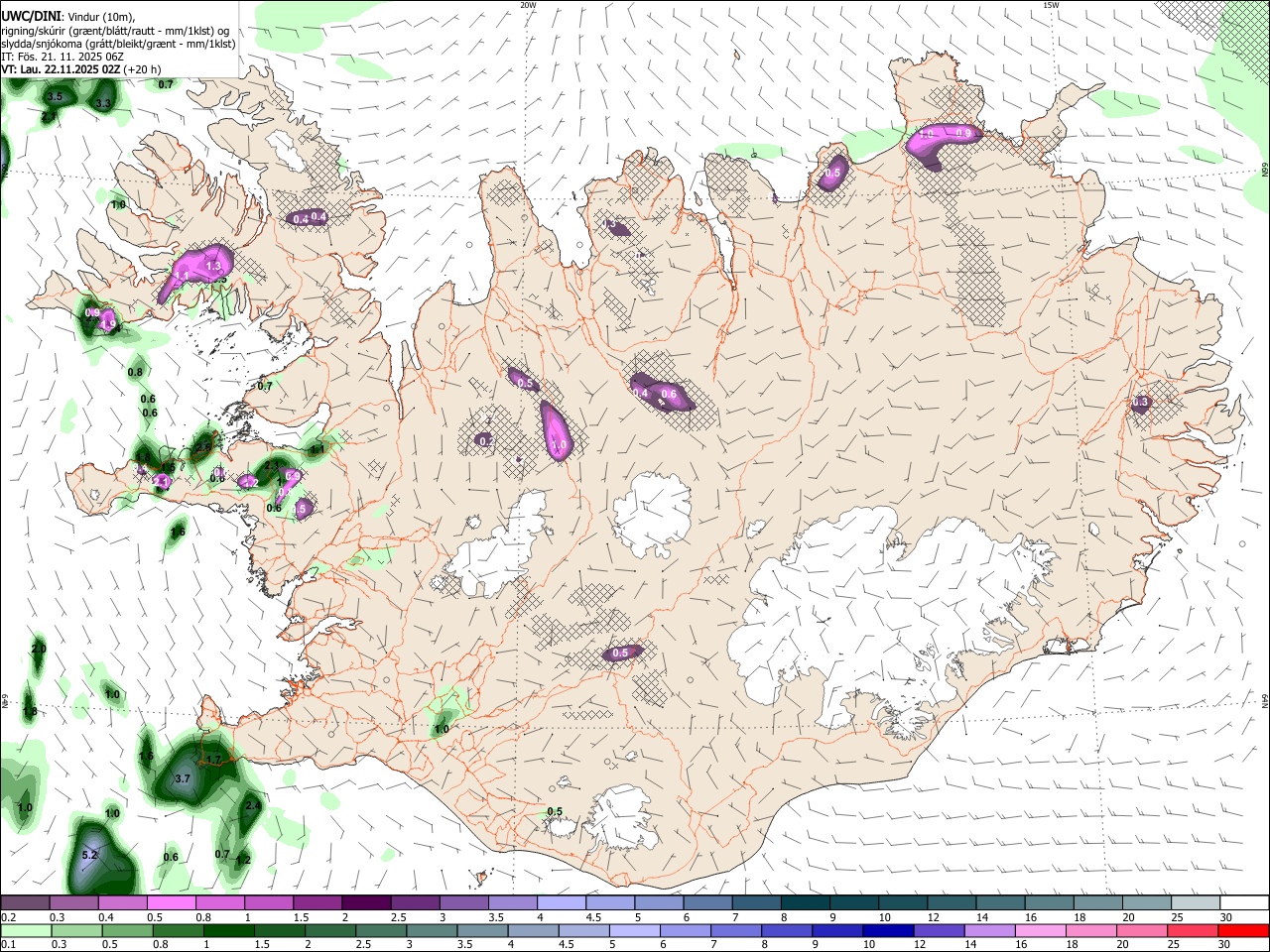Select snow swatch between 8 and 9
1270x952 pixels.
point(806,903)
